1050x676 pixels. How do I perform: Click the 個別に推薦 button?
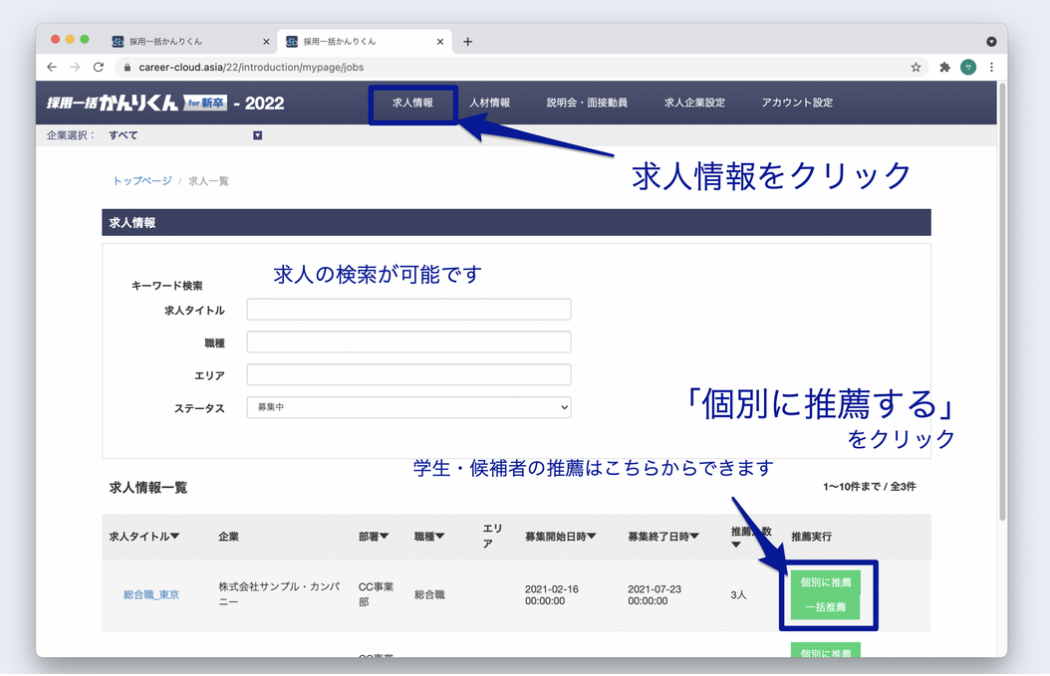828,580
